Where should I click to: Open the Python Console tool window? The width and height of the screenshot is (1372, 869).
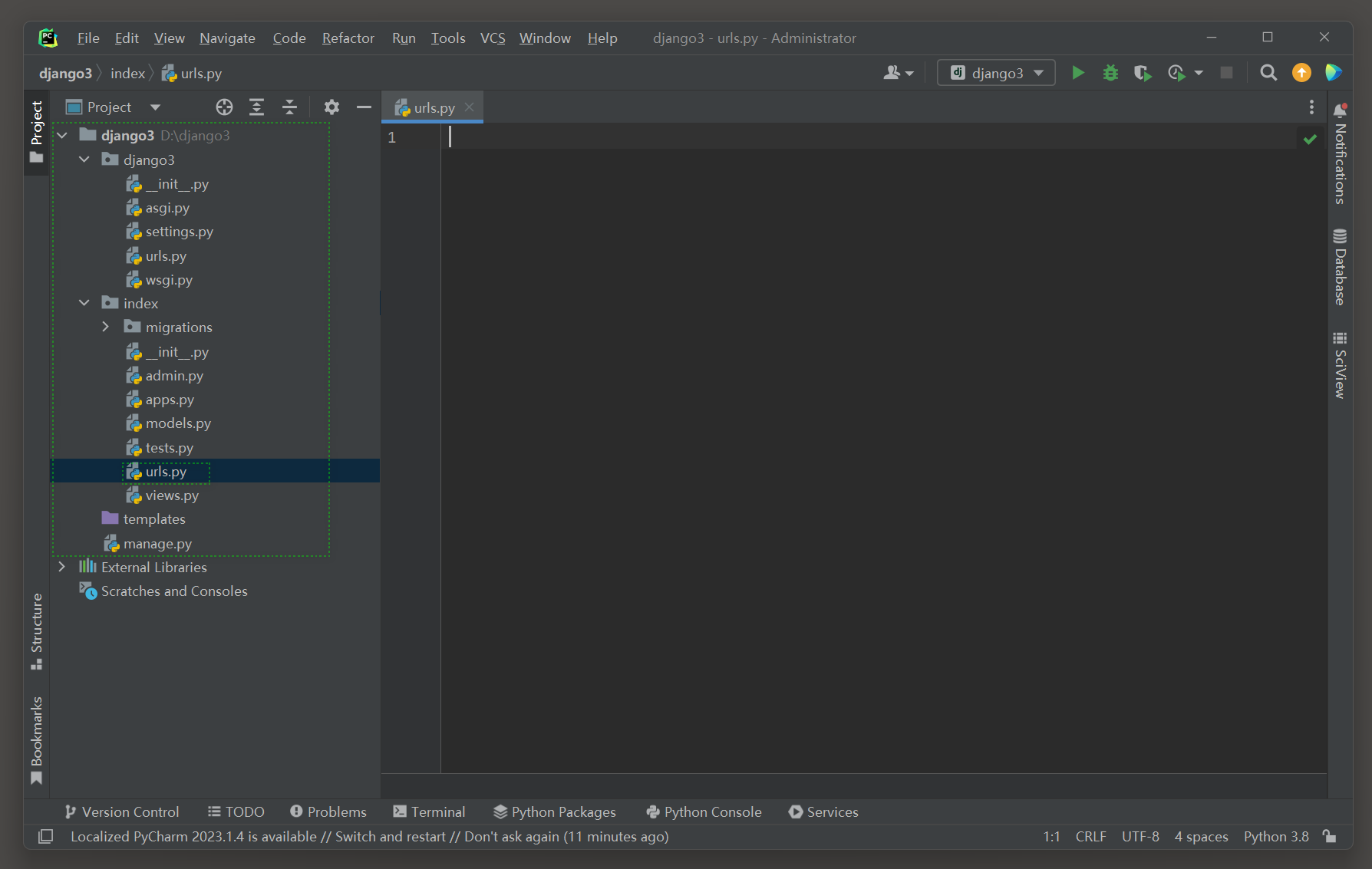(704, 811)
